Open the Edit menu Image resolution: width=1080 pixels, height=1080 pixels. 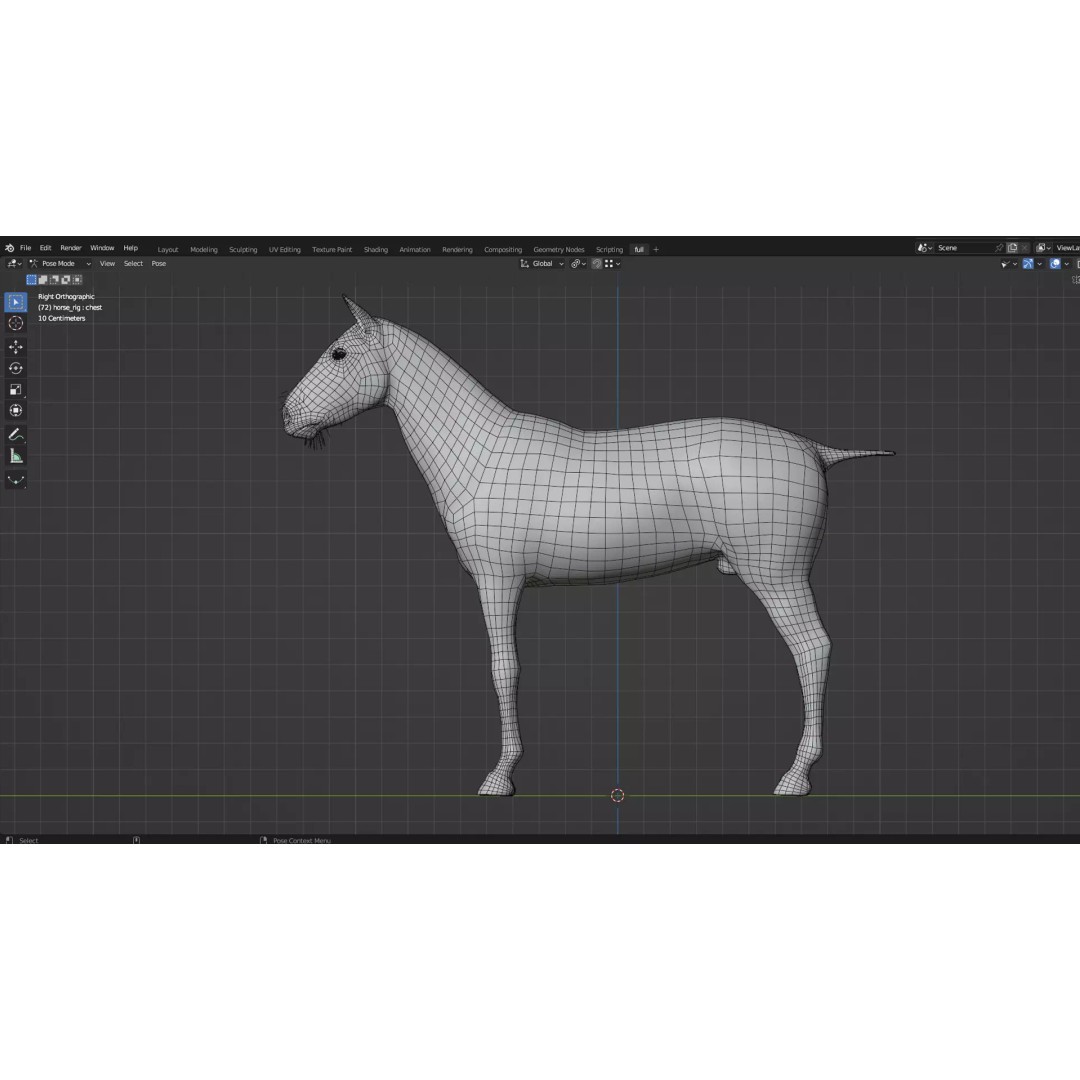coord(45,248)
